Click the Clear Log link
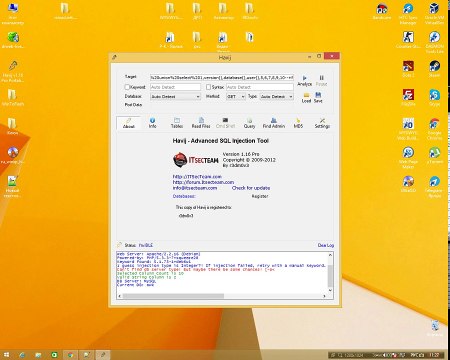Screen dimensions: 450x360 pos(326,245)
